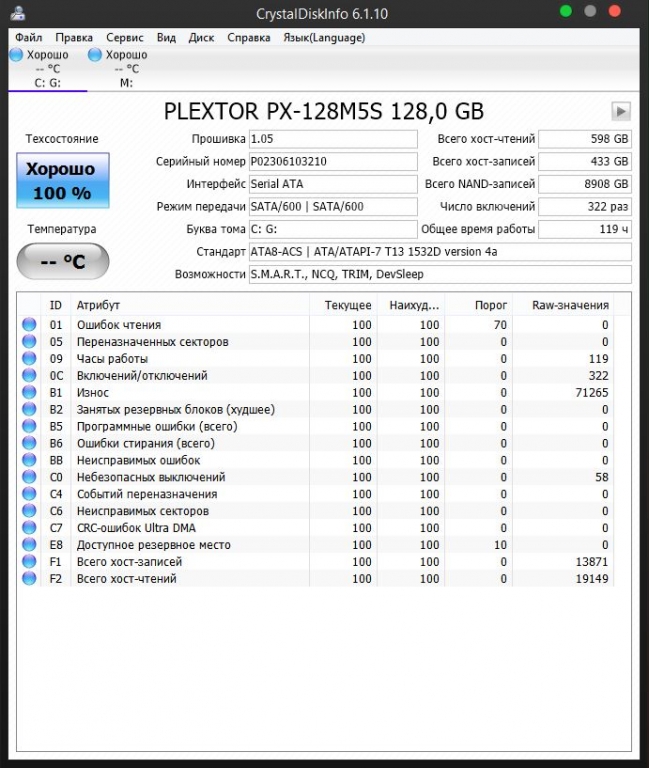Click the Наихуд... column header
The image size is (649, 768).
(411, 305)
